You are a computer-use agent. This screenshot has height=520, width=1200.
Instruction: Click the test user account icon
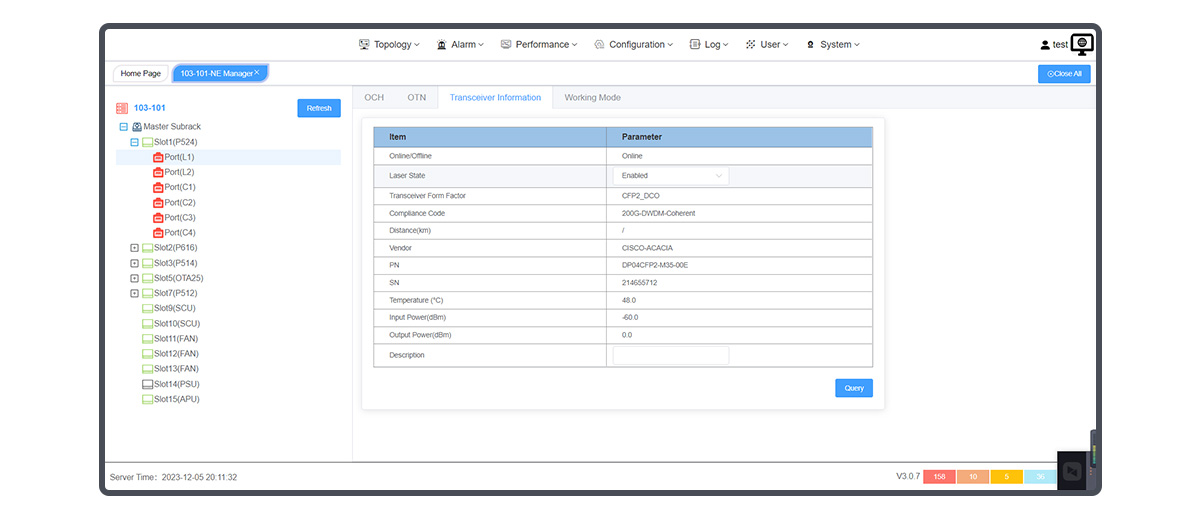[x=1045, y=45]
